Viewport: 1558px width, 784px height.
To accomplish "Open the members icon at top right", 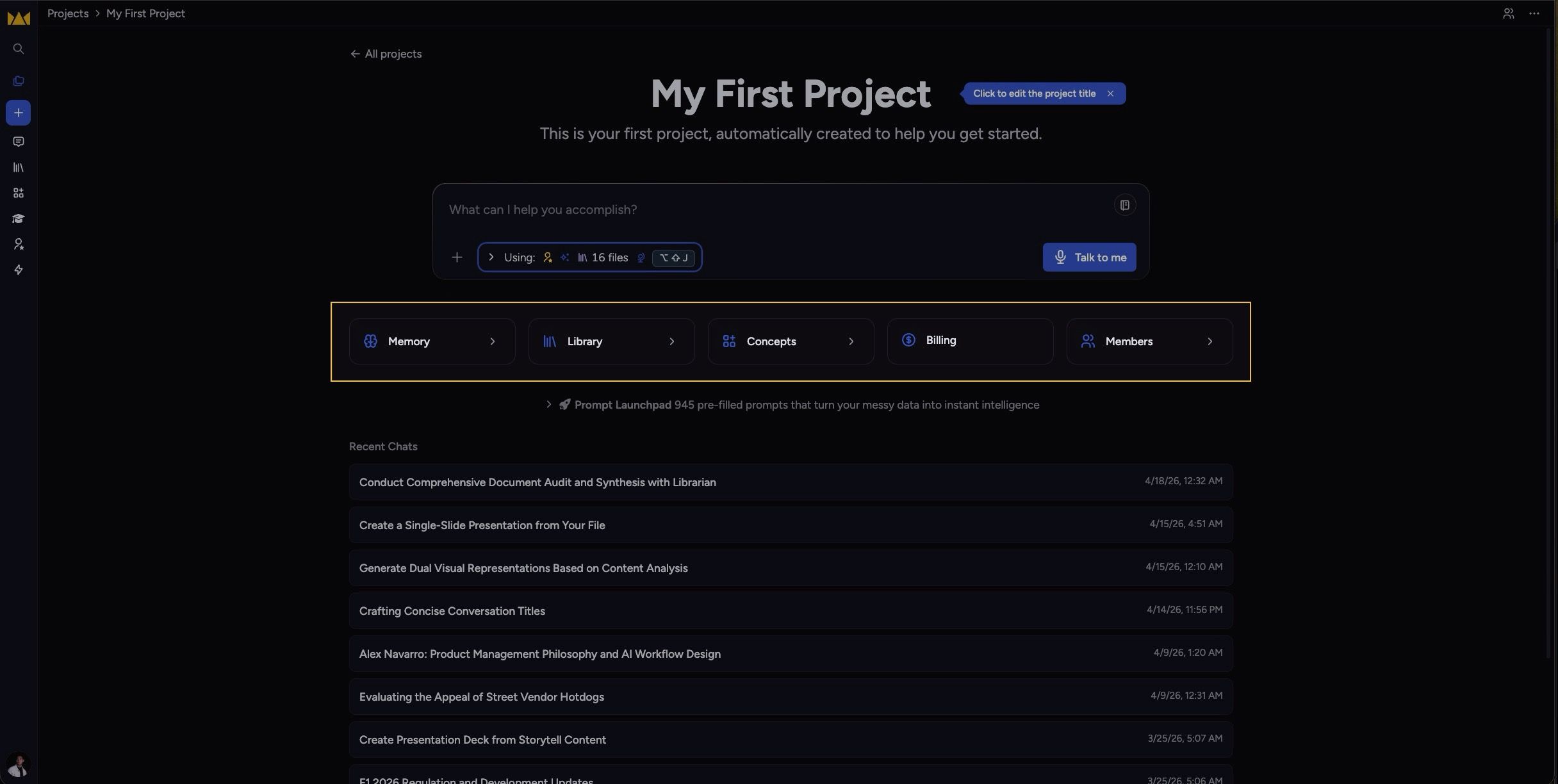I will pyautogui.click(x=1508, y=13).
